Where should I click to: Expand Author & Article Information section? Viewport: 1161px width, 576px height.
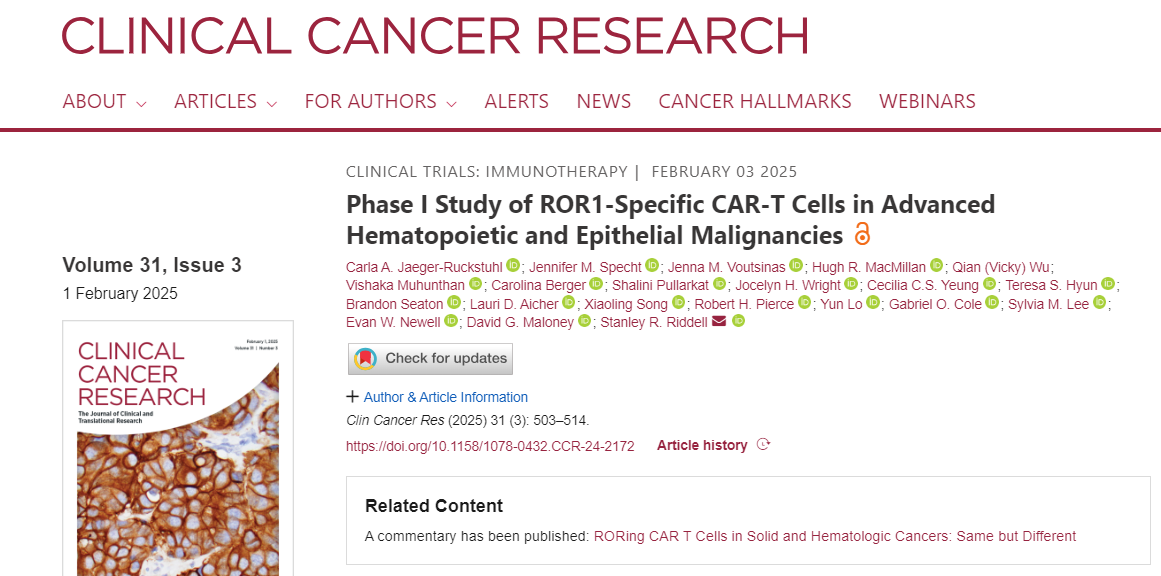click(437, 397)
